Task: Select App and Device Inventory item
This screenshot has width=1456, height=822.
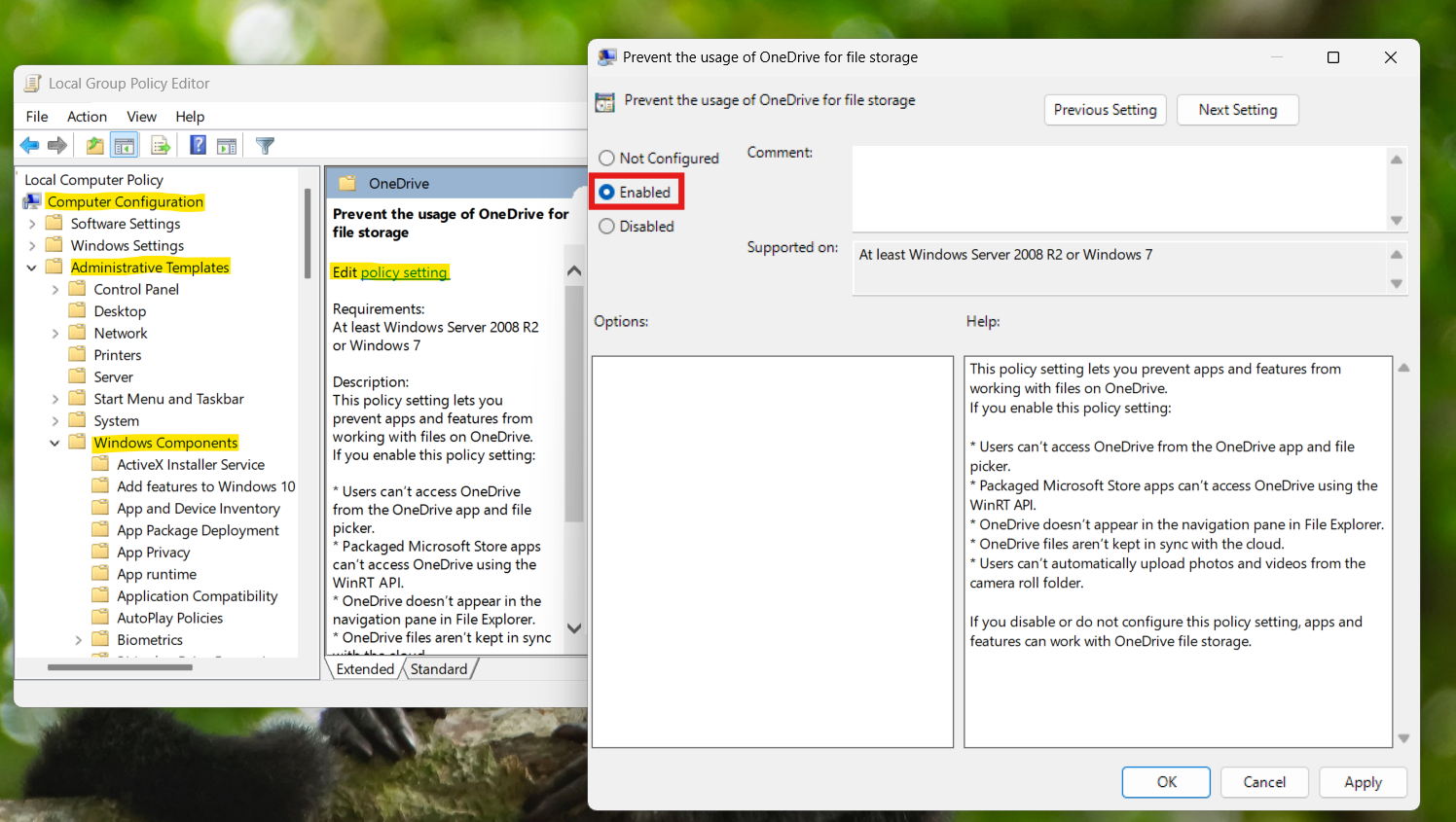Action: [199, 508]
